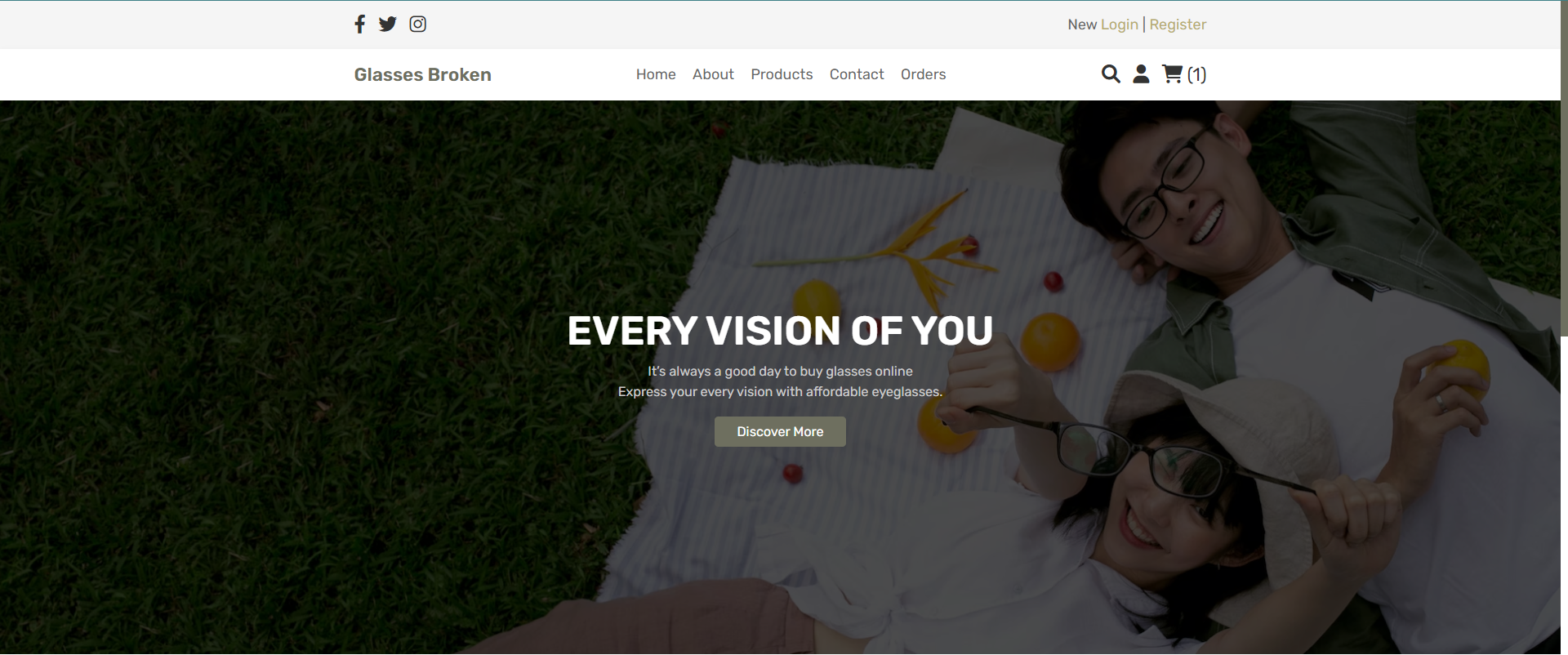The height and width of the screenshot is (655, 1568).
Task: Click the magnifying glass search icon
Action: tap(1111, 74)
